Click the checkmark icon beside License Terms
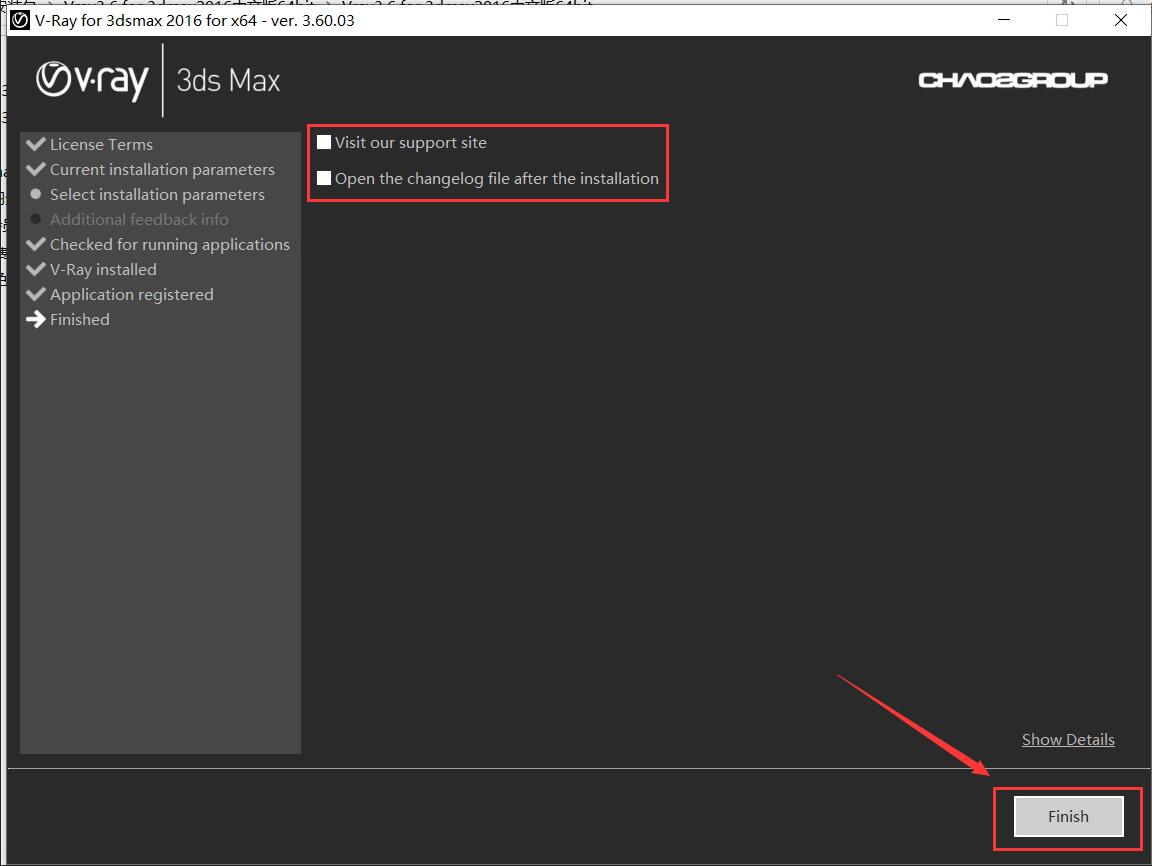1152x866 pixels. coord(36,144)
